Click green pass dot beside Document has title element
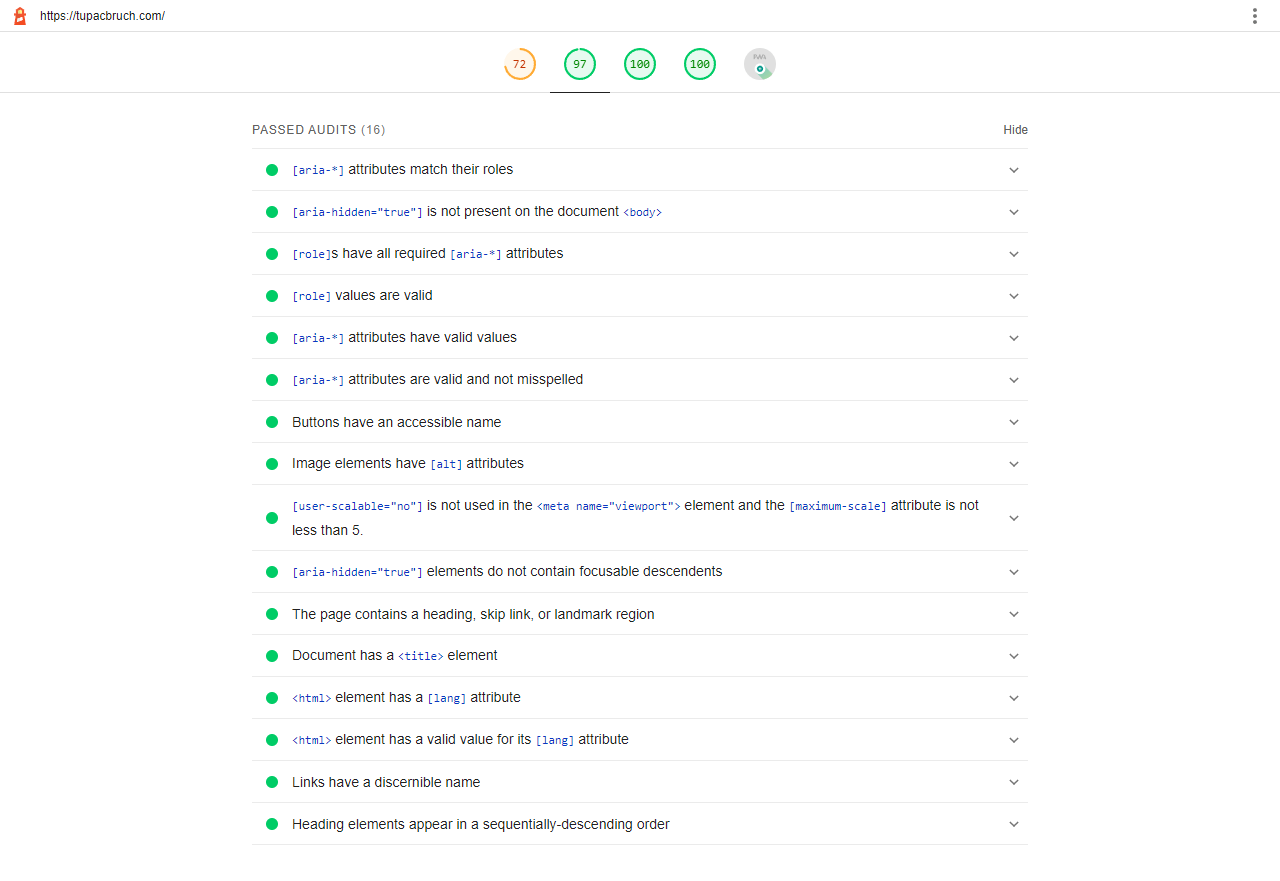1280x881 pixels. pos(272,656)
